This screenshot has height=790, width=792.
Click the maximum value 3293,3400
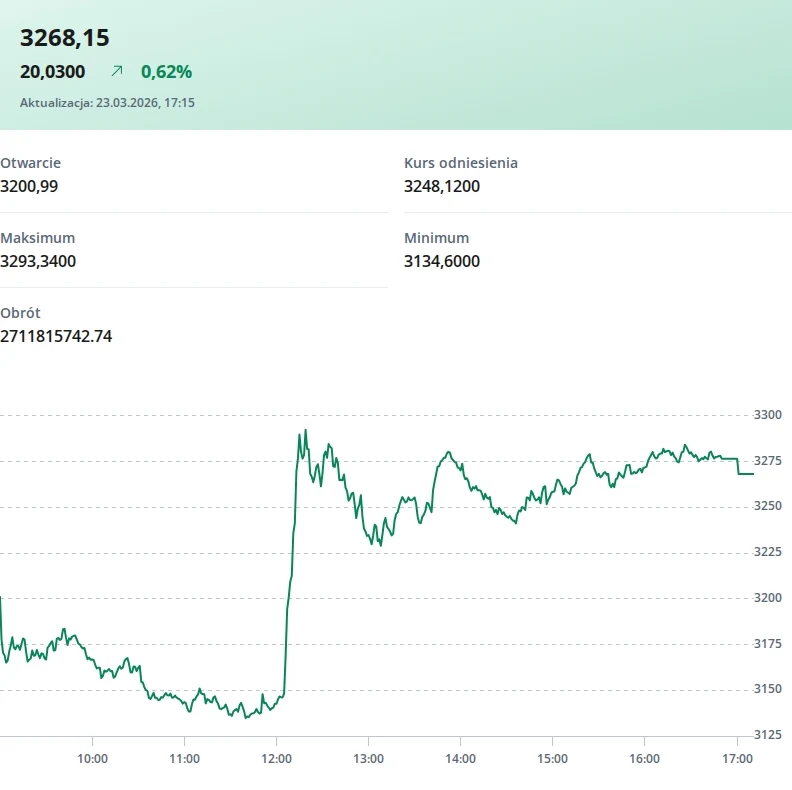(x=38, y=262)
